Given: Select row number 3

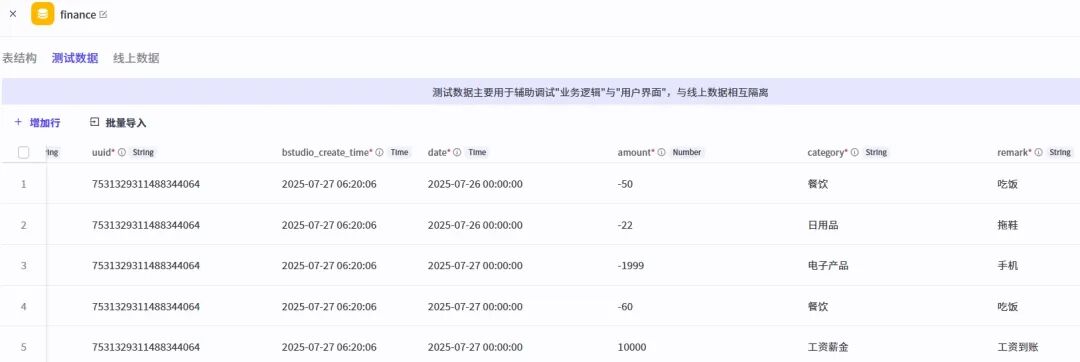Looking at the screenshot, I should [23, 266].
